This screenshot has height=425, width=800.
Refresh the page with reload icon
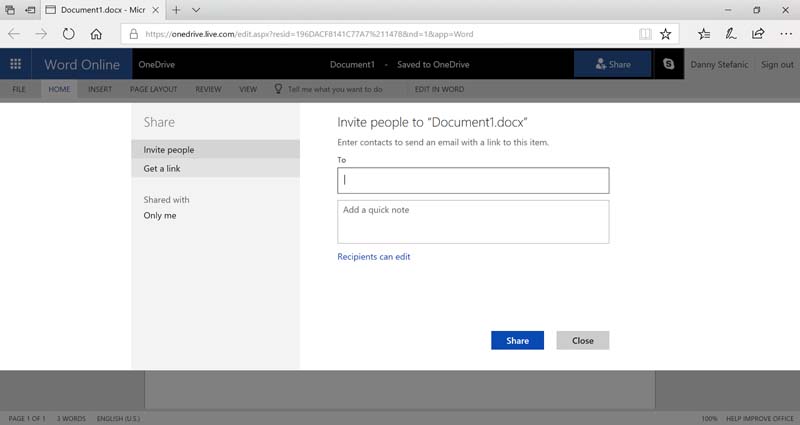68,34
